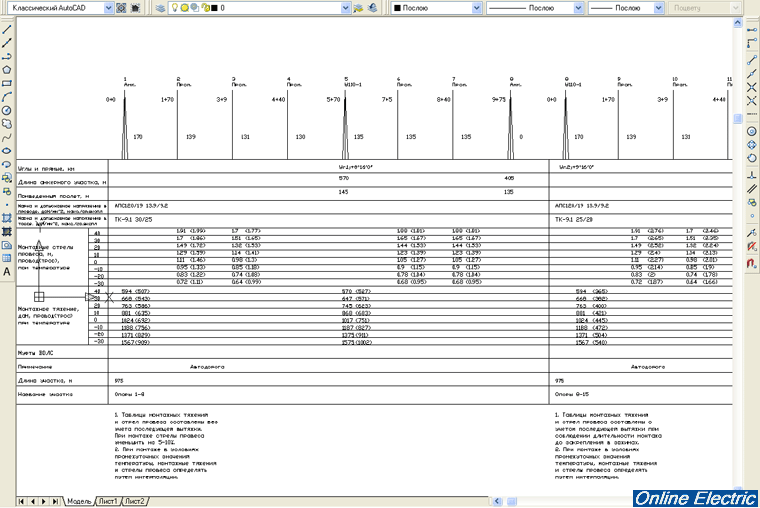Enable Snap to Endpoint
760x508 pixels.
[752, 61]
